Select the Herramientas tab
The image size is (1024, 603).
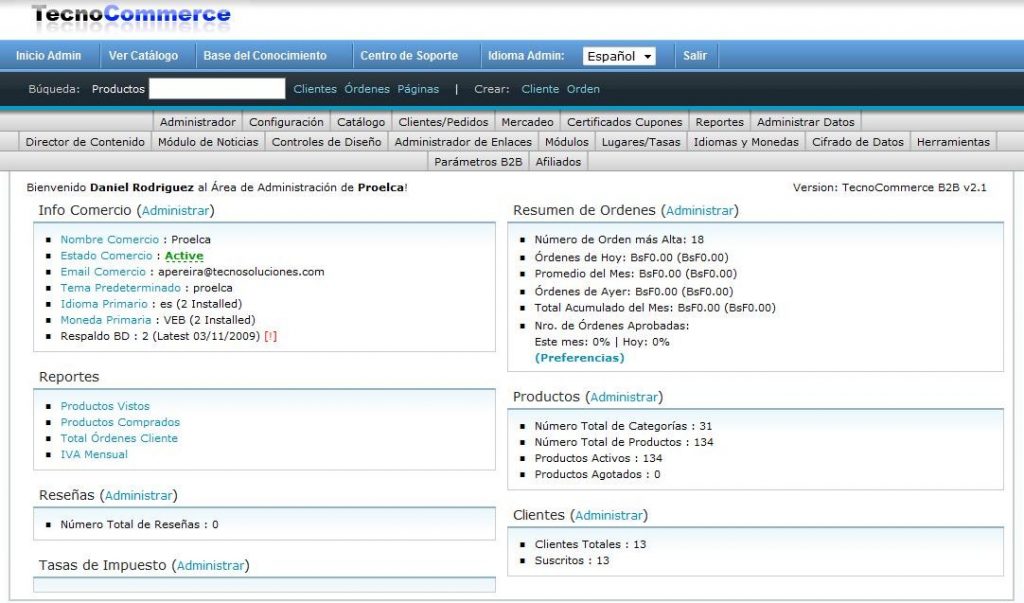(952, 142)
